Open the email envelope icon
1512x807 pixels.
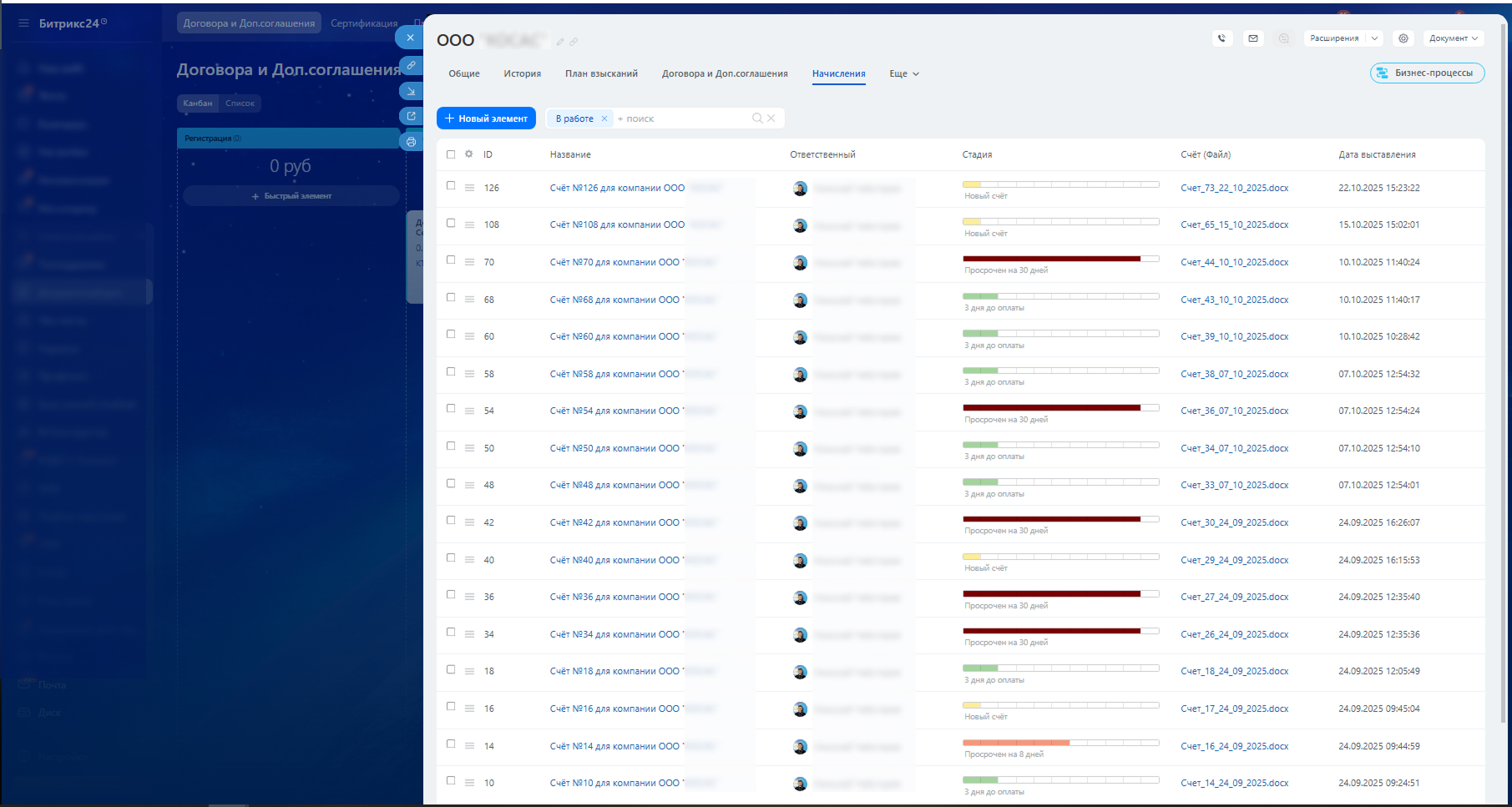pos(1252,38)
